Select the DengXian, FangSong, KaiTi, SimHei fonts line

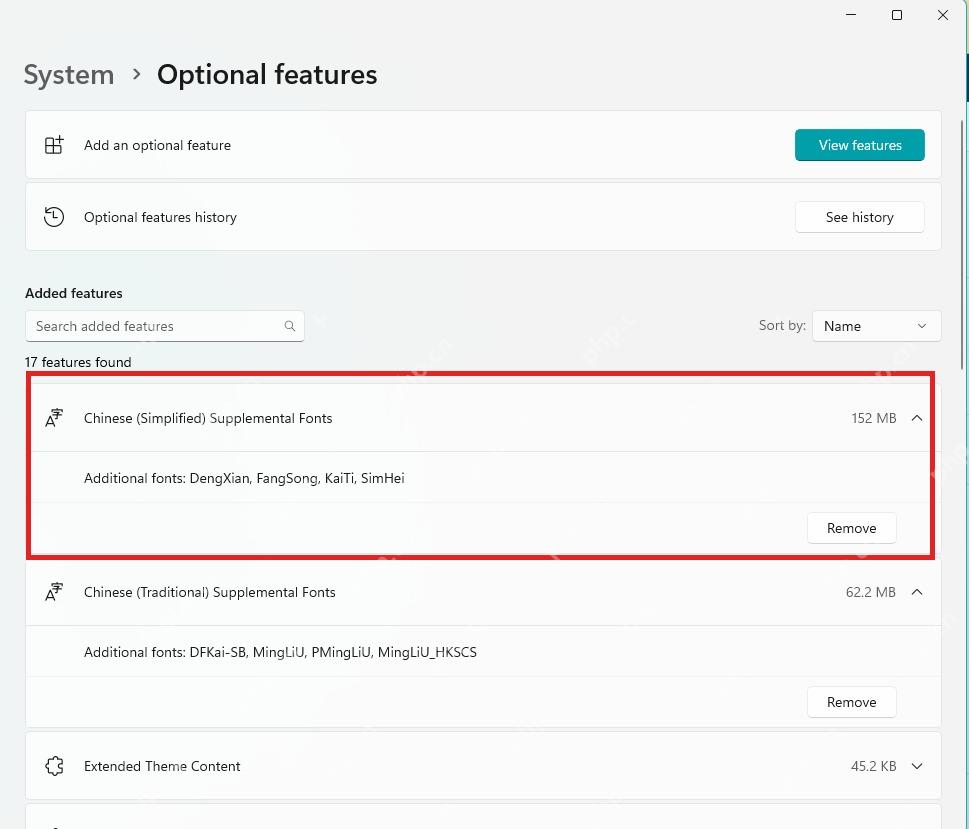(x=244, y=478)
